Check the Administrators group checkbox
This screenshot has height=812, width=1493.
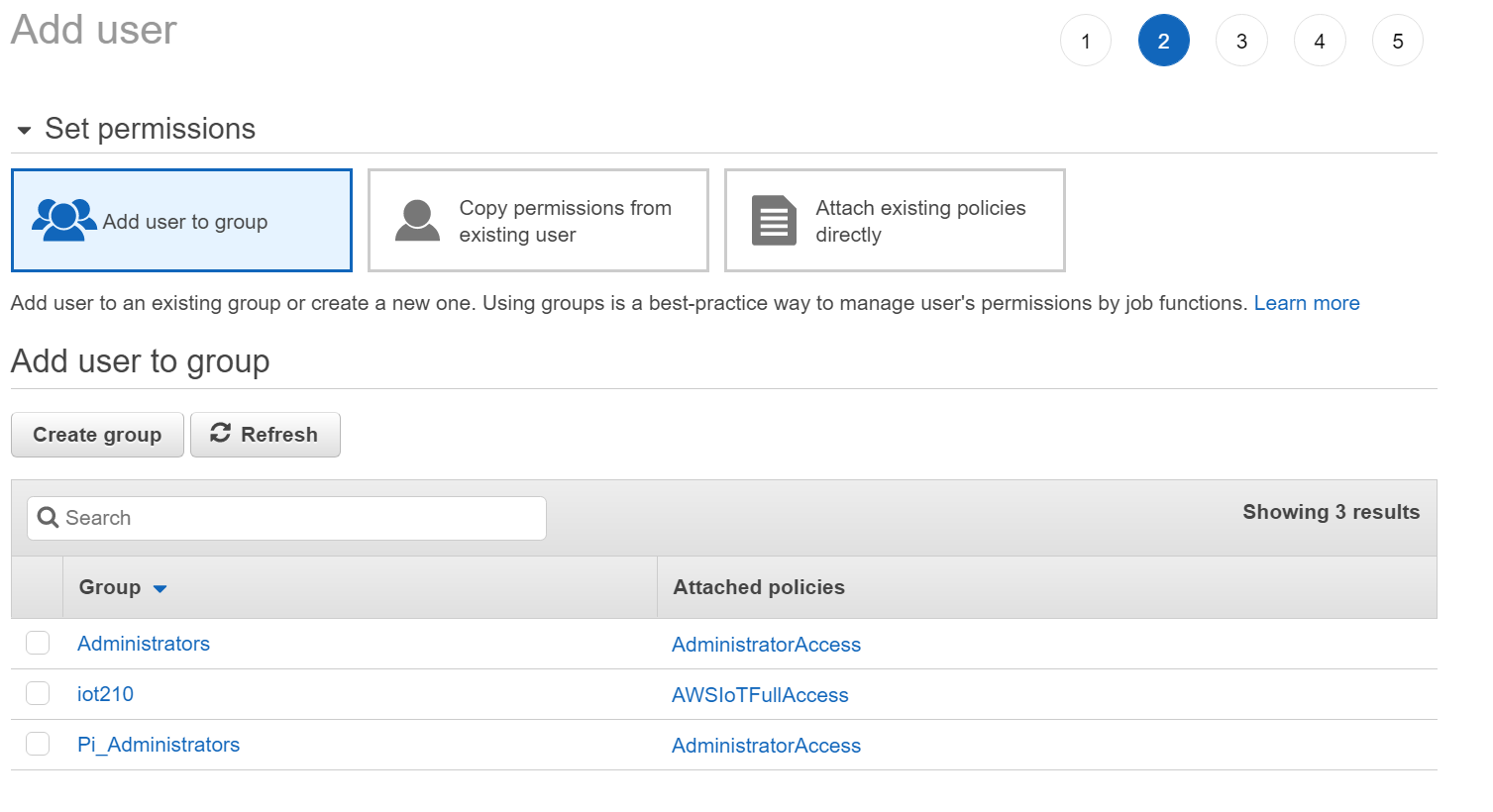point(37,643)
